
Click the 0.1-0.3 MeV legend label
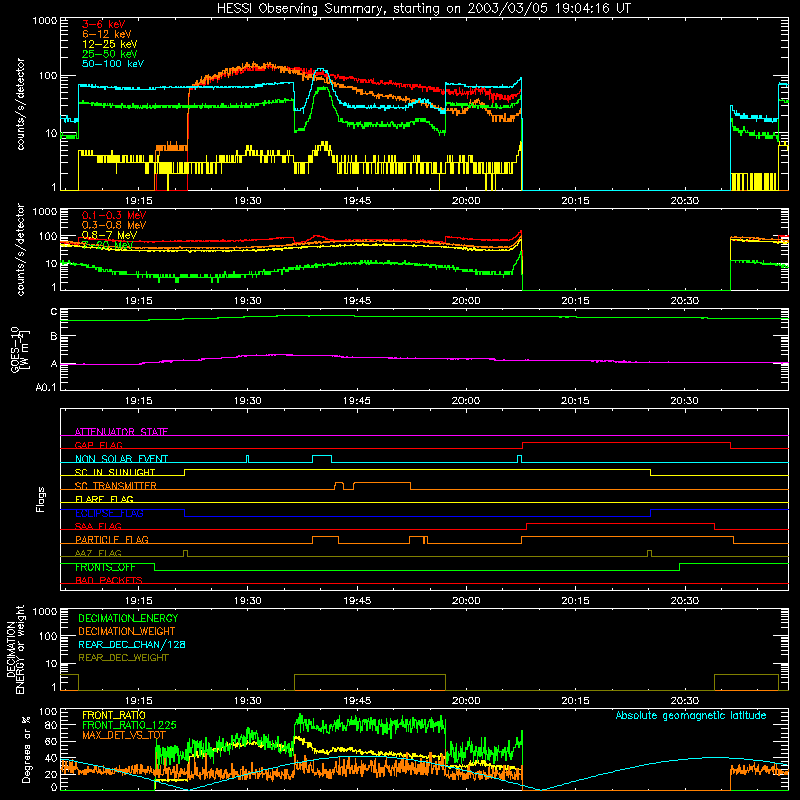[114, 215]
